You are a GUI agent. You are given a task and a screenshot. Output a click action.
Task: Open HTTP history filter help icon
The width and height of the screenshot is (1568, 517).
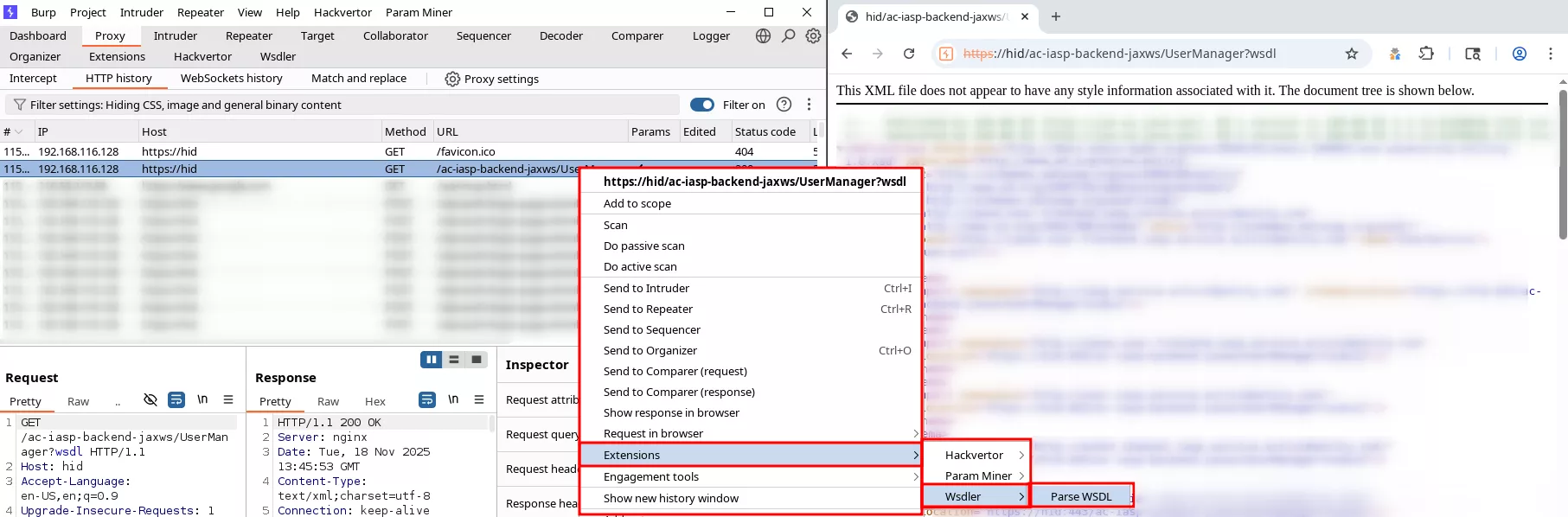click(x=784, y=105)
